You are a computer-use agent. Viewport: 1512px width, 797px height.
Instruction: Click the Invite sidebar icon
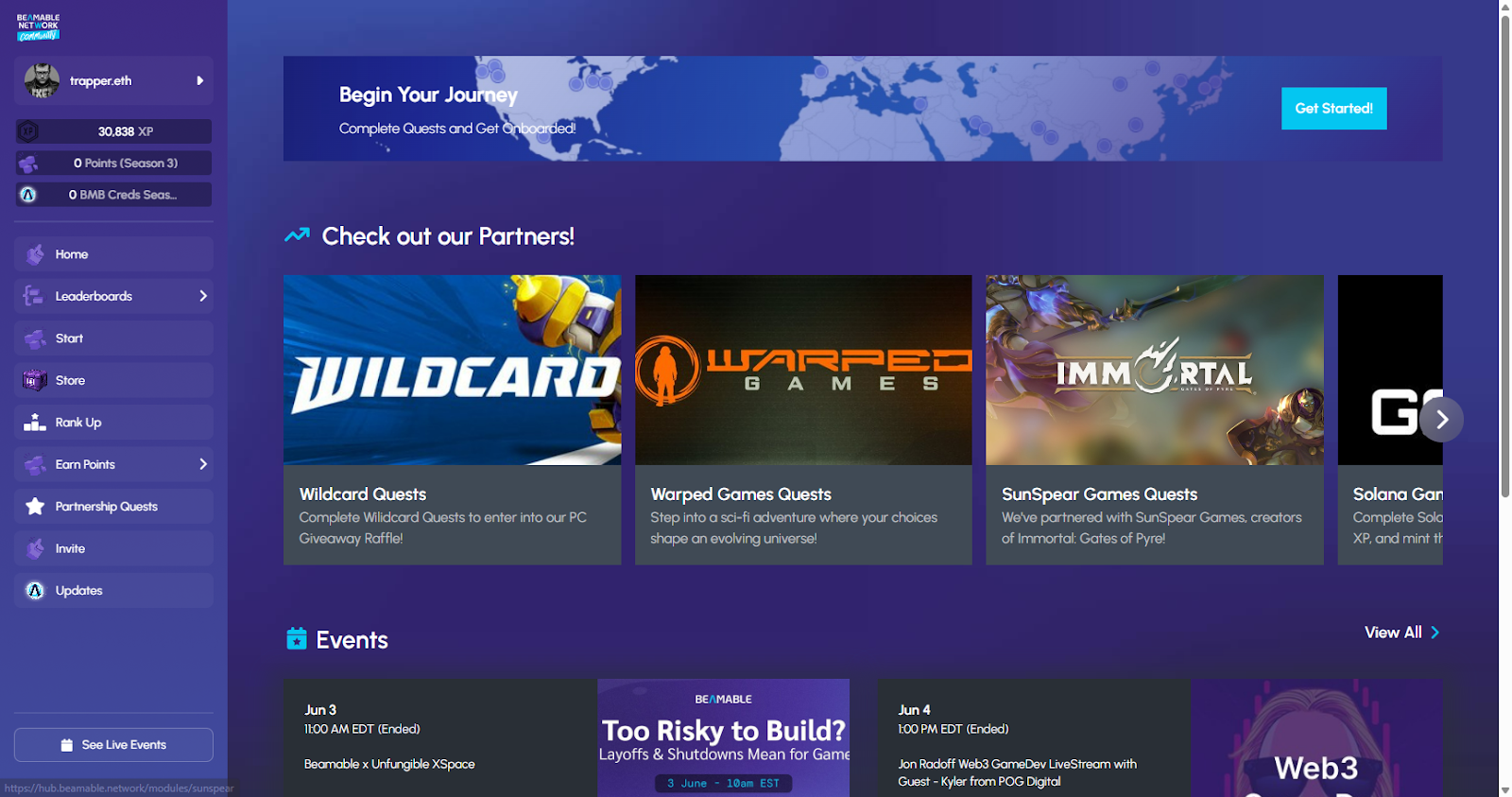coord(35,548)
